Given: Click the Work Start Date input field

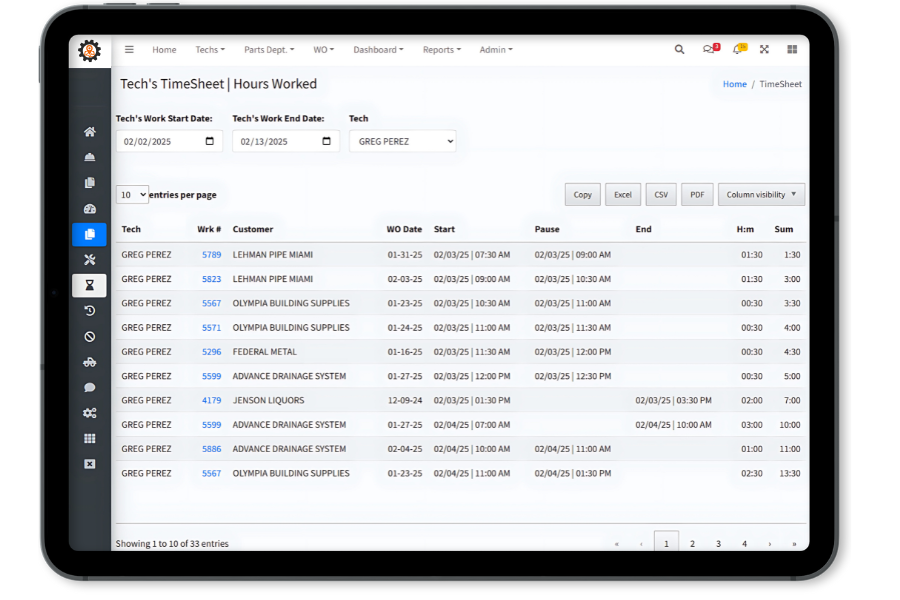Looking at the screenshot, I should tap(169, 141).
